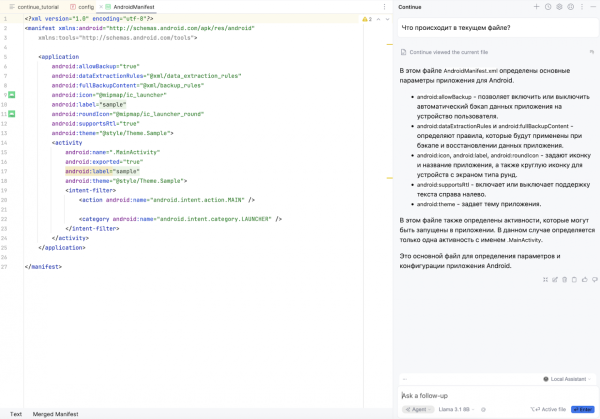Switch to the continue_tutorial tab
The height and width of the screenshot is (419, 600).
pyautogui.click(x=37, y=7)
